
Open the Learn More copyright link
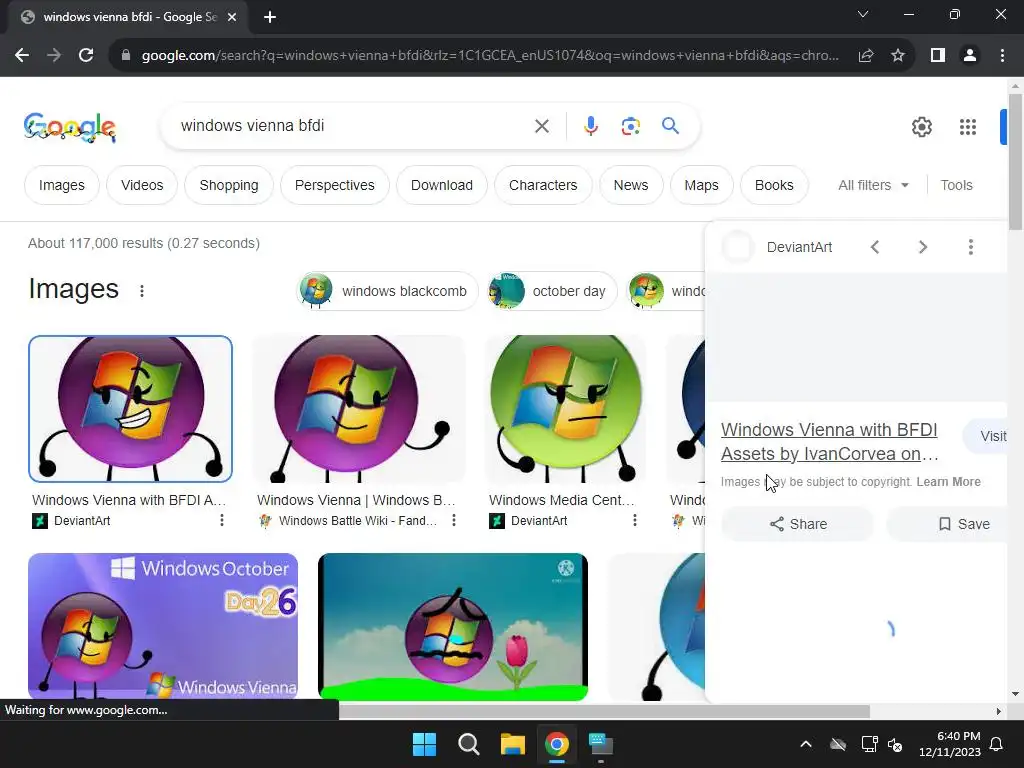pos(948,482)
